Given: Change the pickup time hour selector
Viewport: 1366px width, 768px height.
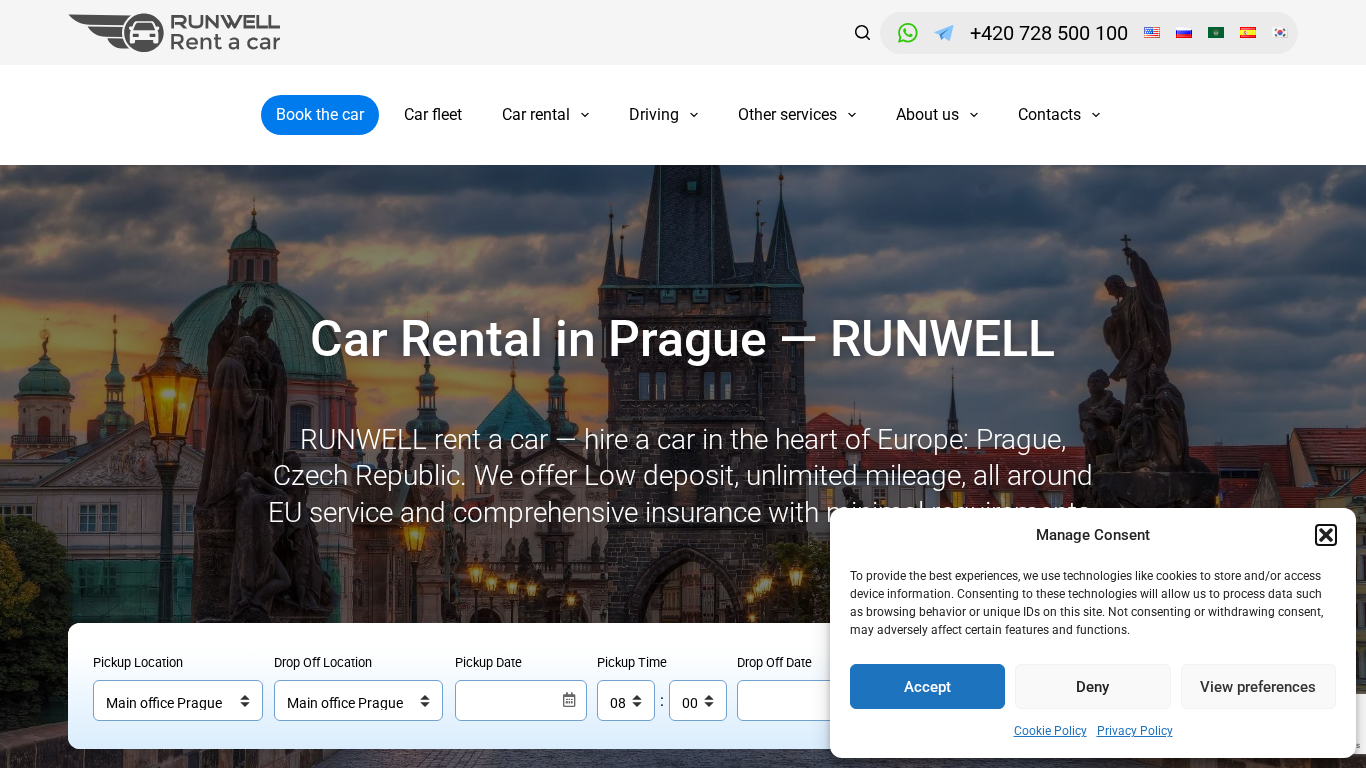Looking at the screenshot, I should (626, 701).
